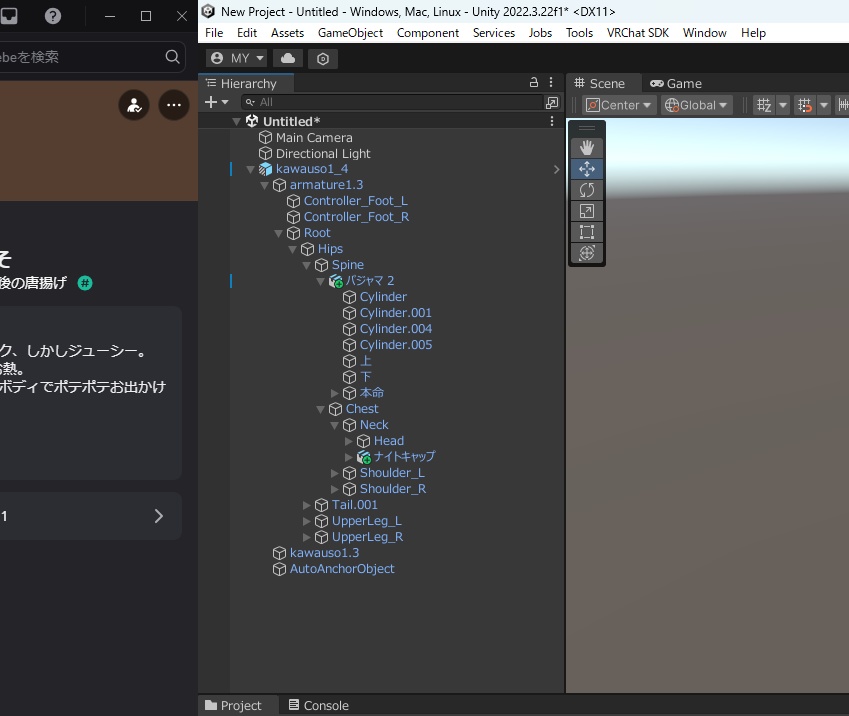
Task: Expand the 本命 object
Action: [335, 393]
